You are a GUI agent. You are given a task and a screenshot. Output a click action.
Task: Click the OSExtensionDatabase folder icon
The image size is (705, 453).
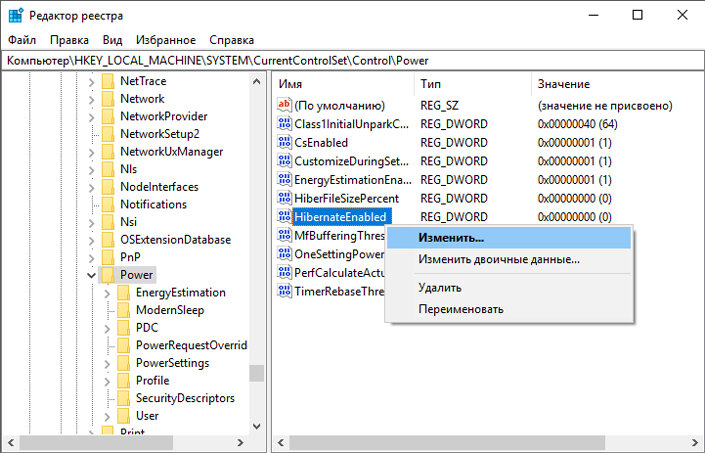[x=108, y=240]
